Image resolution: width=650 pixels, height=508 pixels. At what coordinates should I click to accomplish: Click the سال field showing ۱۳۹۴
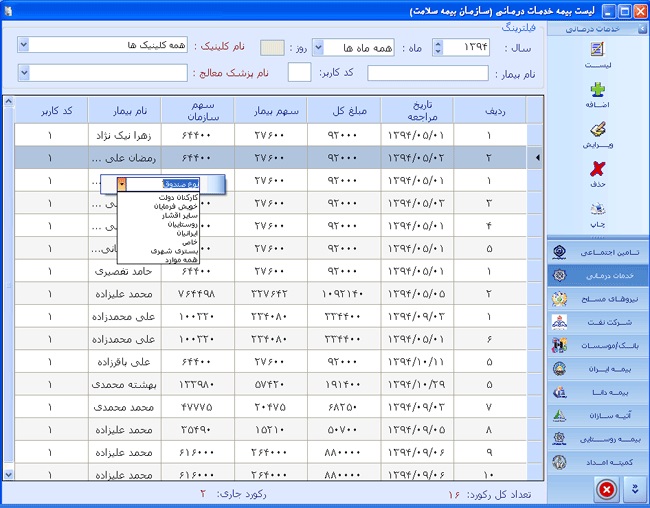click(x=466, y=47)
